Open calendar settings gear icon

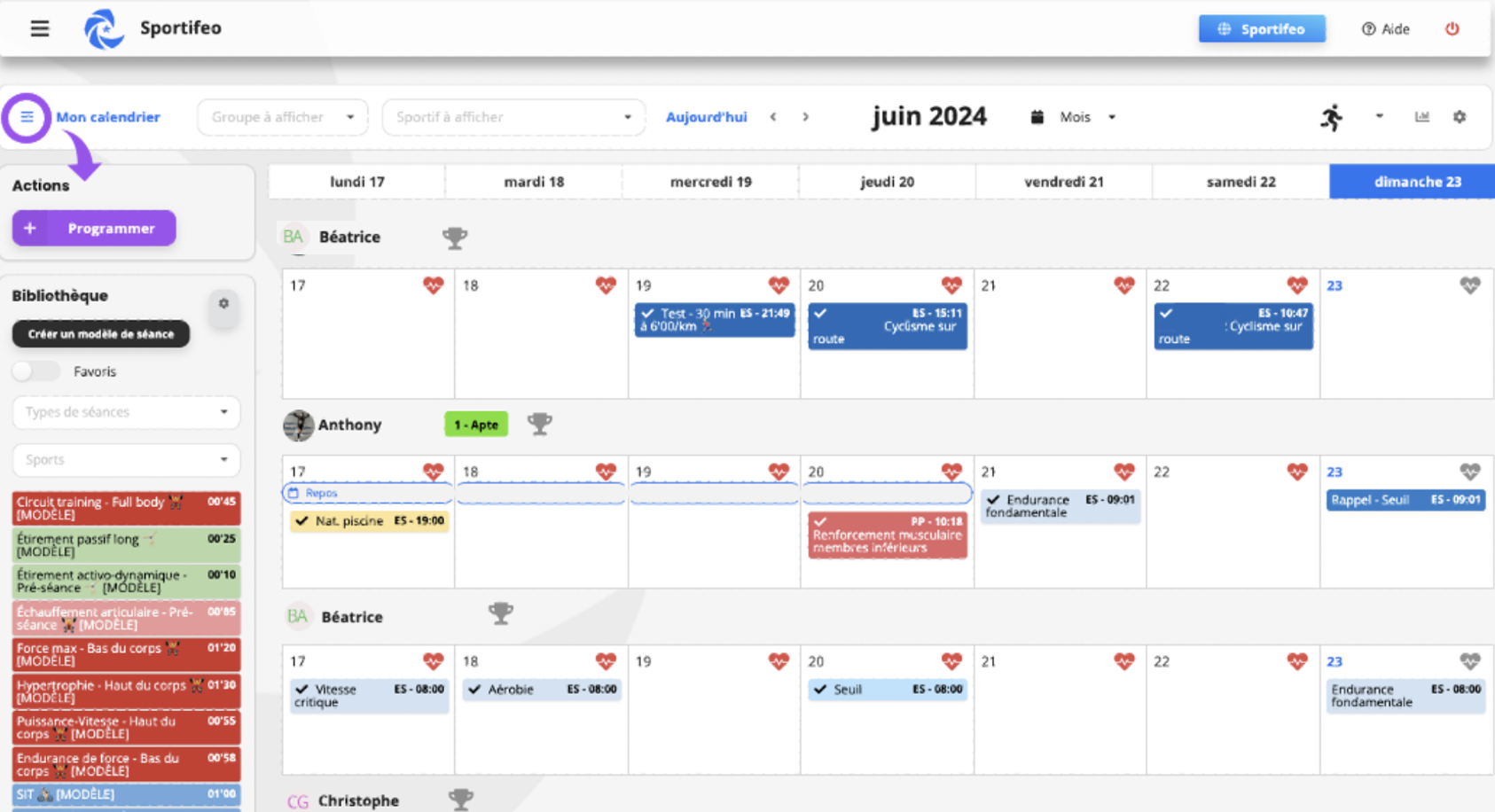(1459, 117)
